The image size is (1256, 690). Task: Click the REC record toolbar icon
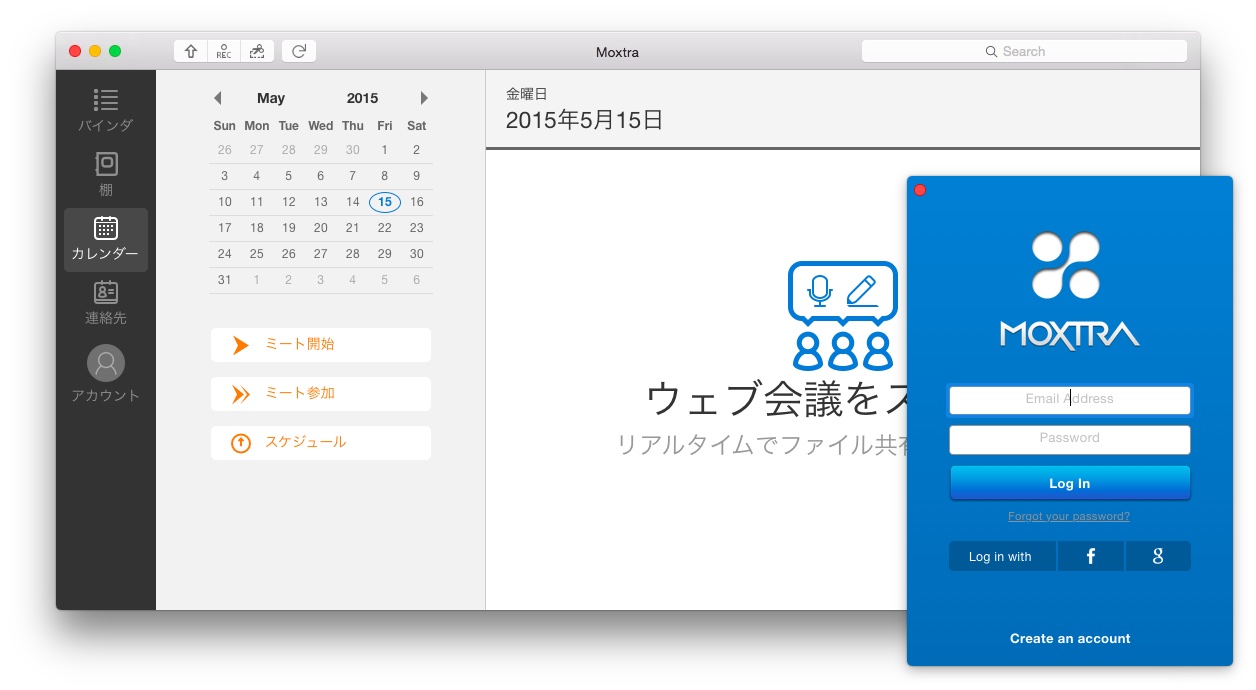coord(223,51)
